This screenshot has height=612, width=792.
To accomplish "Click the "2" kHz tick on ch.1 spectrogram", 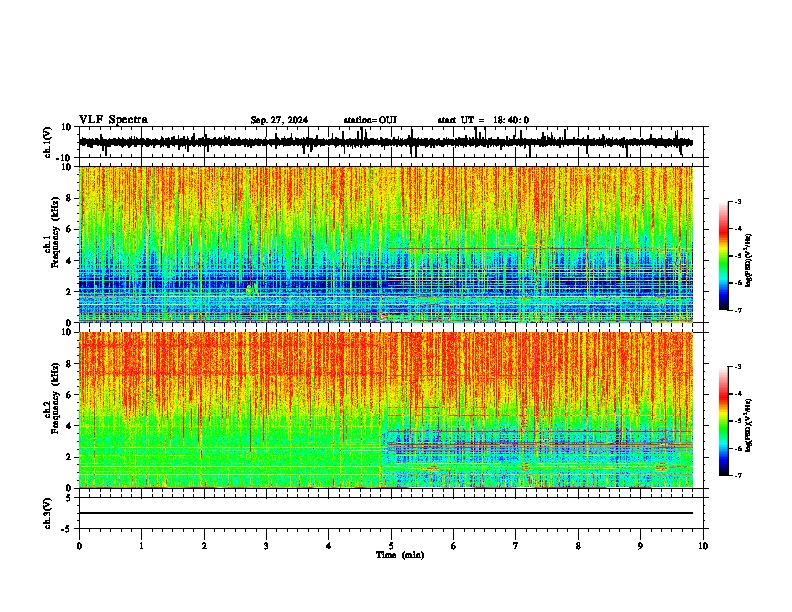I will pyautogui.click(x=69, y=292).
